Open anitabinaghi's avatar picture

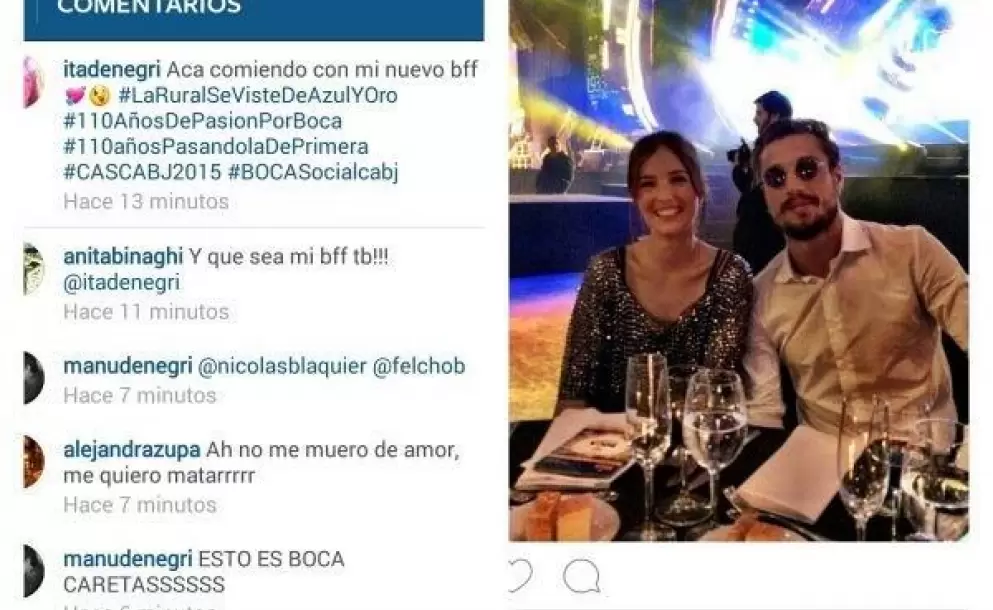pyautogui.click(x=33, y=269)
